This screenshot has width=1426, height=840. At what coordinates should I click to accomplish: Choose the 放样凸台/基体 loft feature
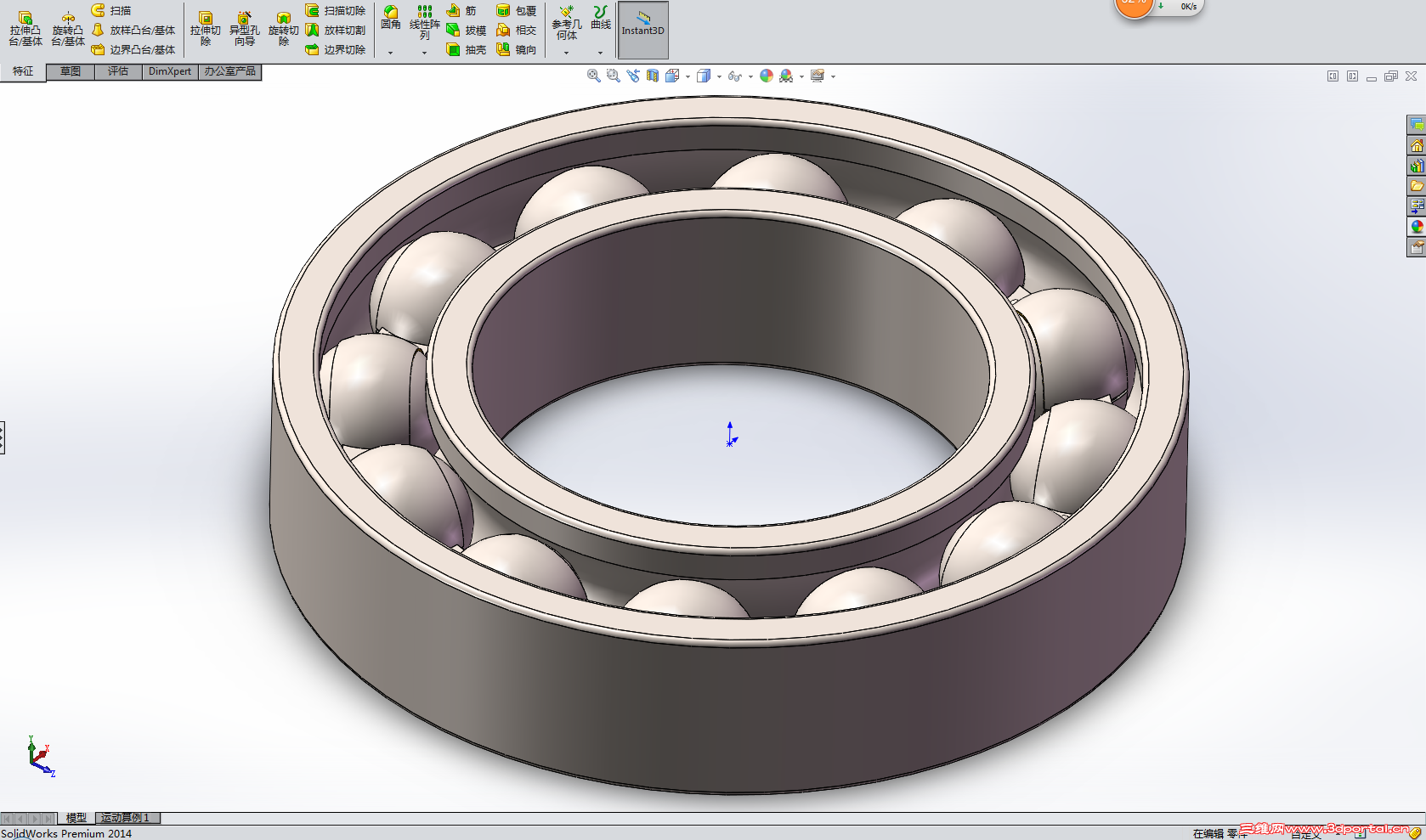tap(133, 30)
